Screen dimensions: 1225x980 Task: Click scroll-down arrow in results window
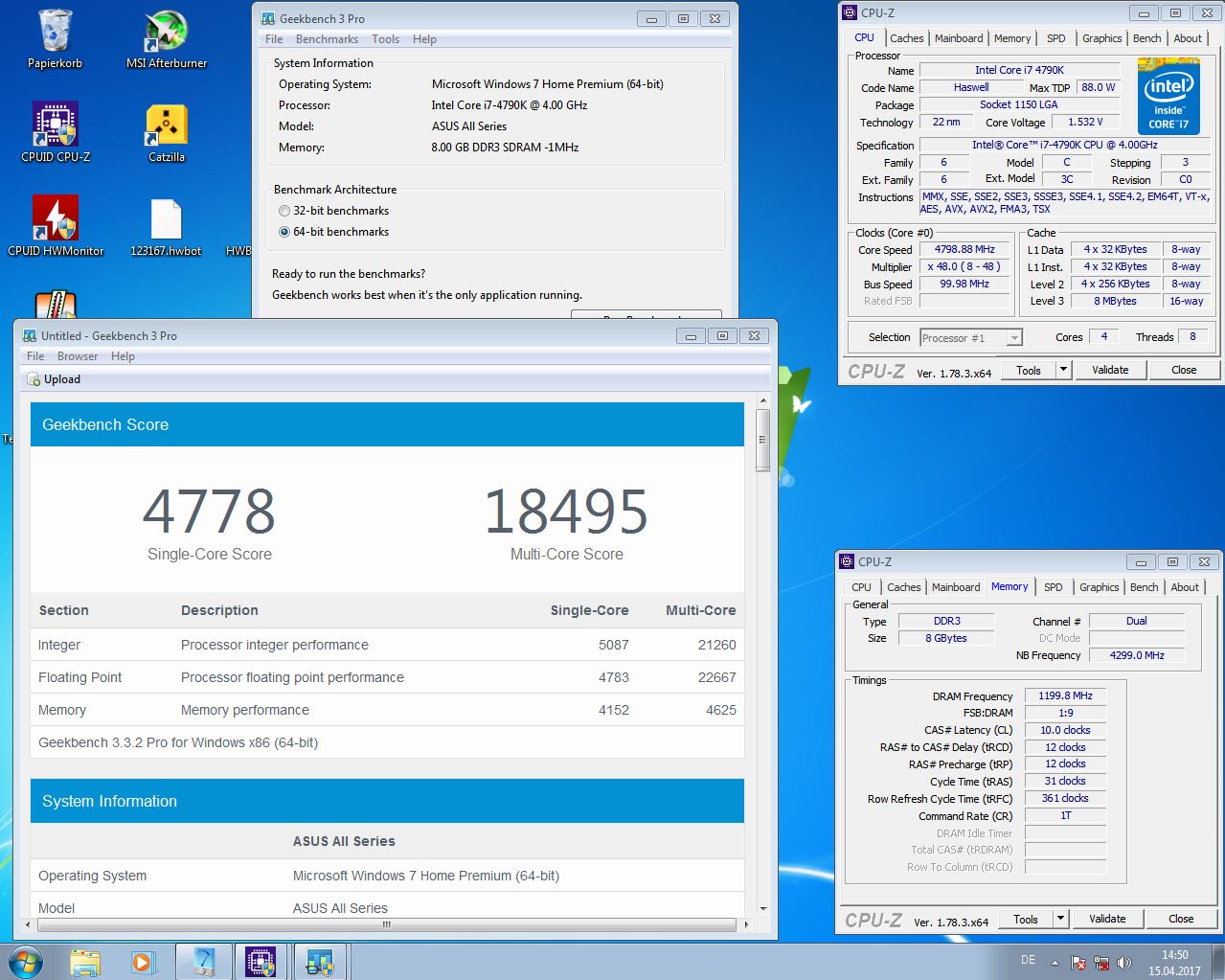click(x=762, y=908)
